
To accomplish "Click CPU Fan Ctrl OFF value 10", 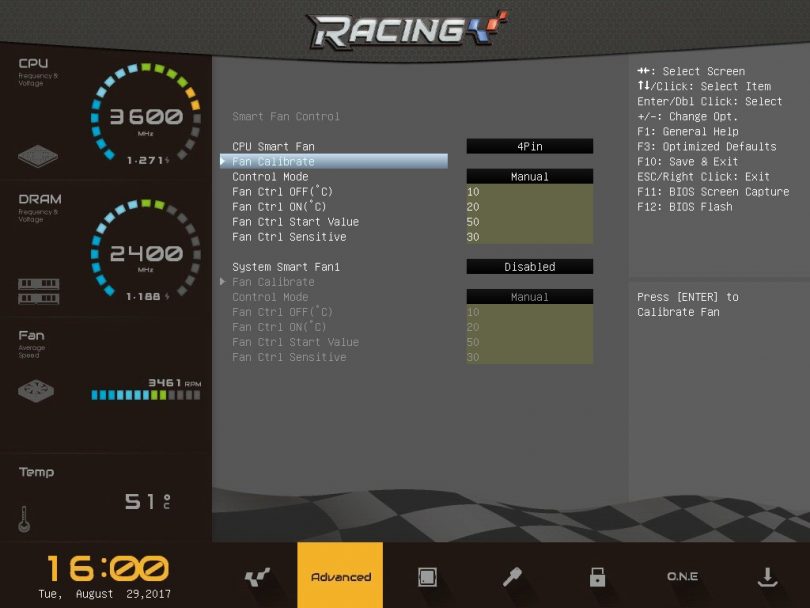I will (x=529, y=192).
